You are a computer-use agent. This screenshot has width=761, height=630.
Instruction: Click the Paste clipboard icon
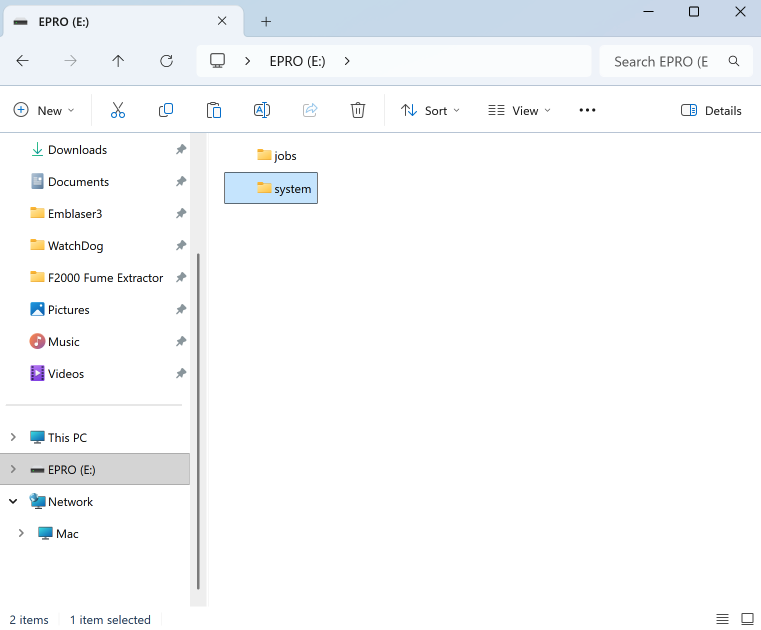coord(214,111)
